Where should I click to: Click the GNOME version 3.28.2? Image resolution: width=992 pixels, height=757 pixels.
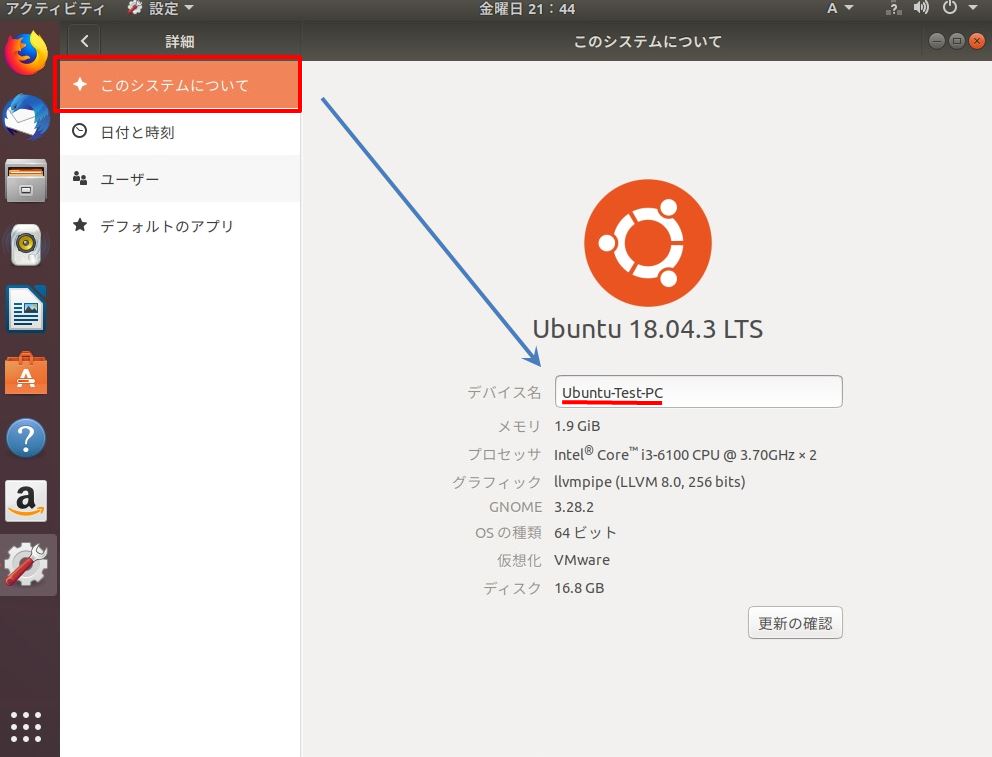574,507
